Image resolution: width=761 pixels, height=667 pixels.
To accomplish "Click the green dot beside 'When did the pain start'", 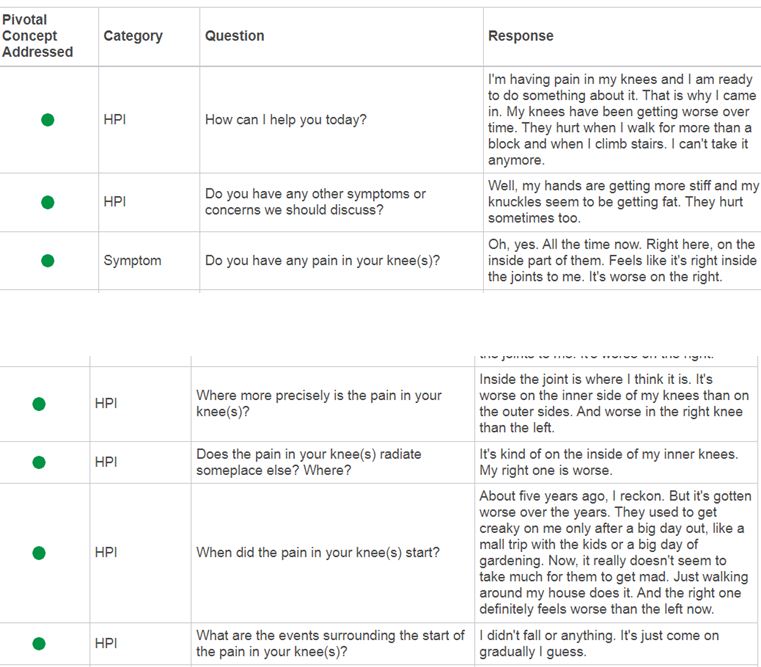I will click(x=39, y=552).
